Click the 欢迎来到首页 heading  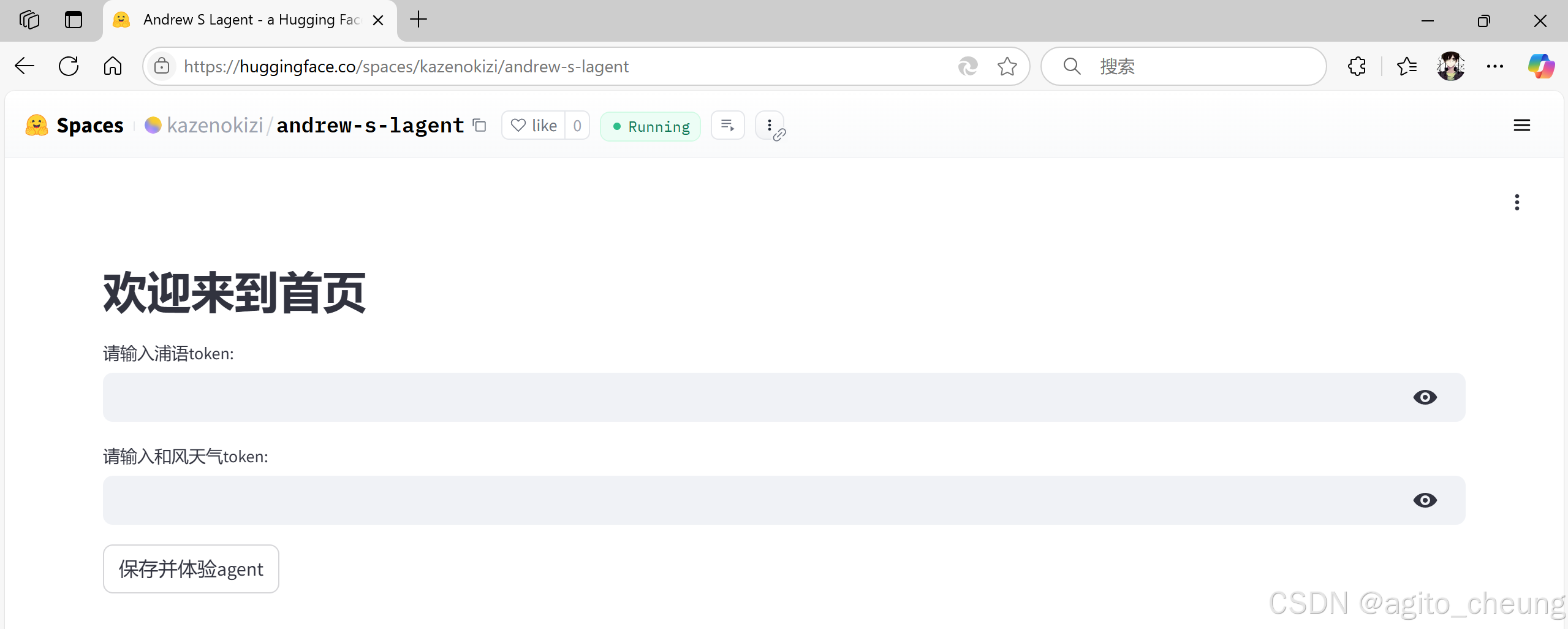click(x=235, y=293)
